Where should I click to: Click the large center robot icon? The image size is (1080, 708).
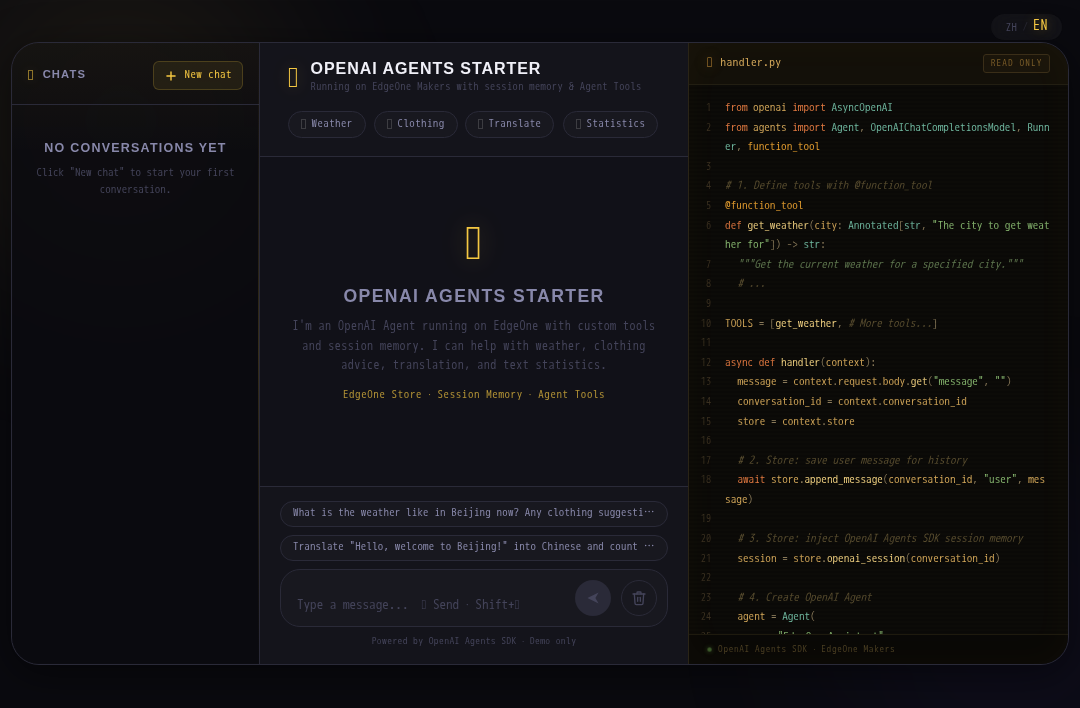pos(473,243)
